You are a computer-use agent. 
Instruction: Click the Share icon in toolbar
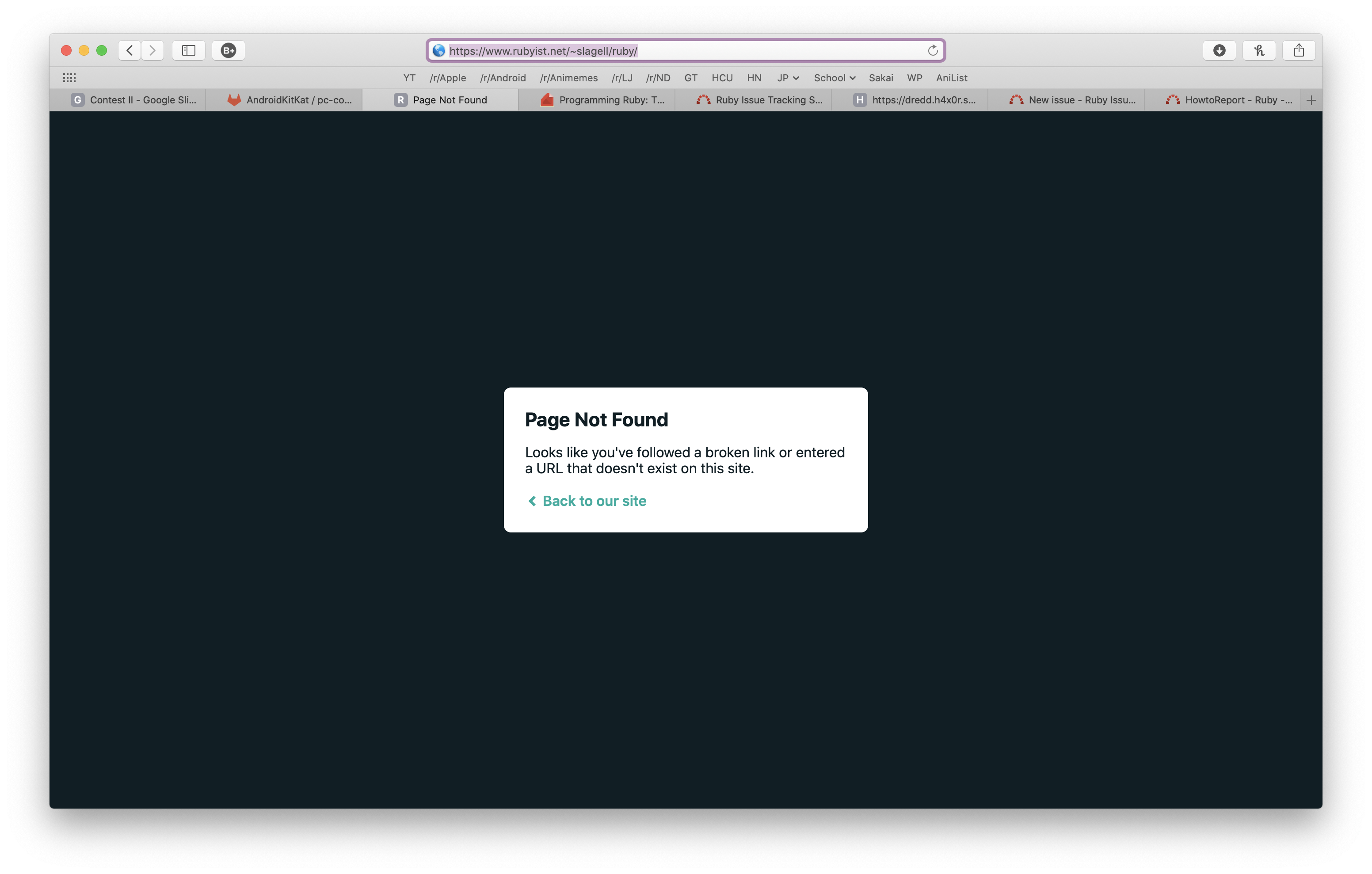[1299, 50]
